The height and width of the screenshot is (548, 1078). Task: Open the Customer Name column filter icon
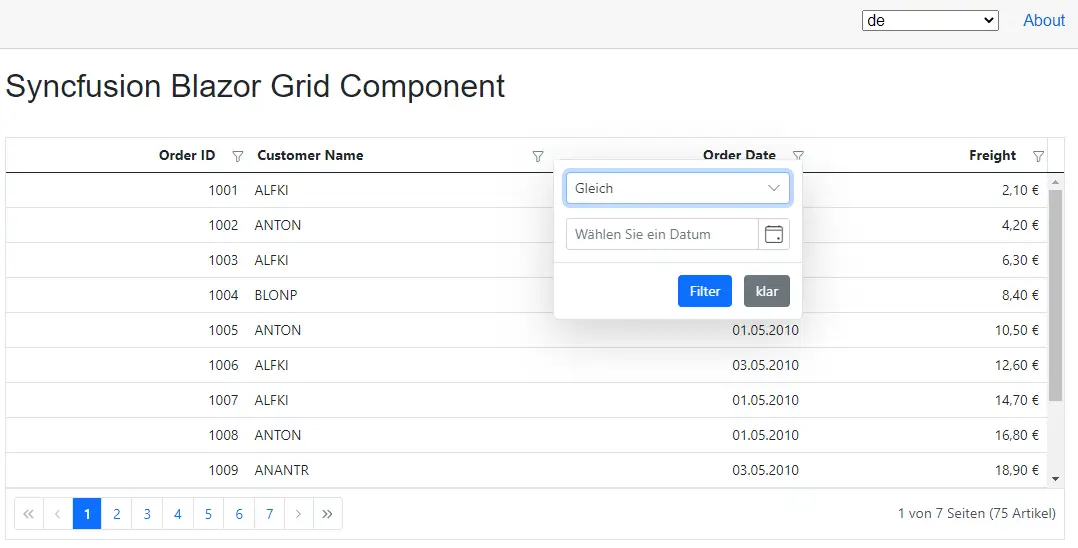pyautogui.click(x=538, y=157)
